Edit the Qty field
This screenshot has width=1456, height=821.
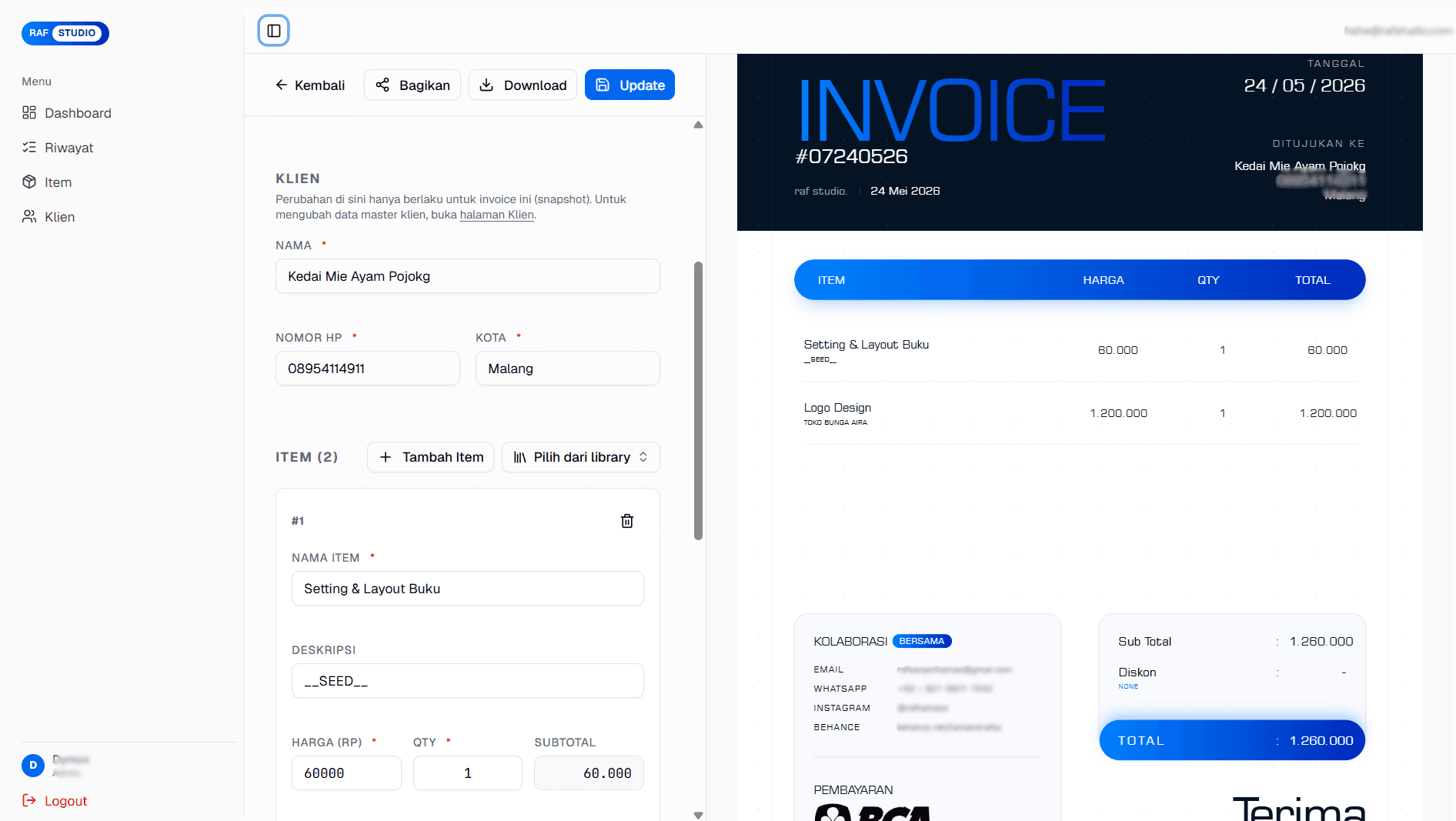pyautogui.click(x=468, y=773)
